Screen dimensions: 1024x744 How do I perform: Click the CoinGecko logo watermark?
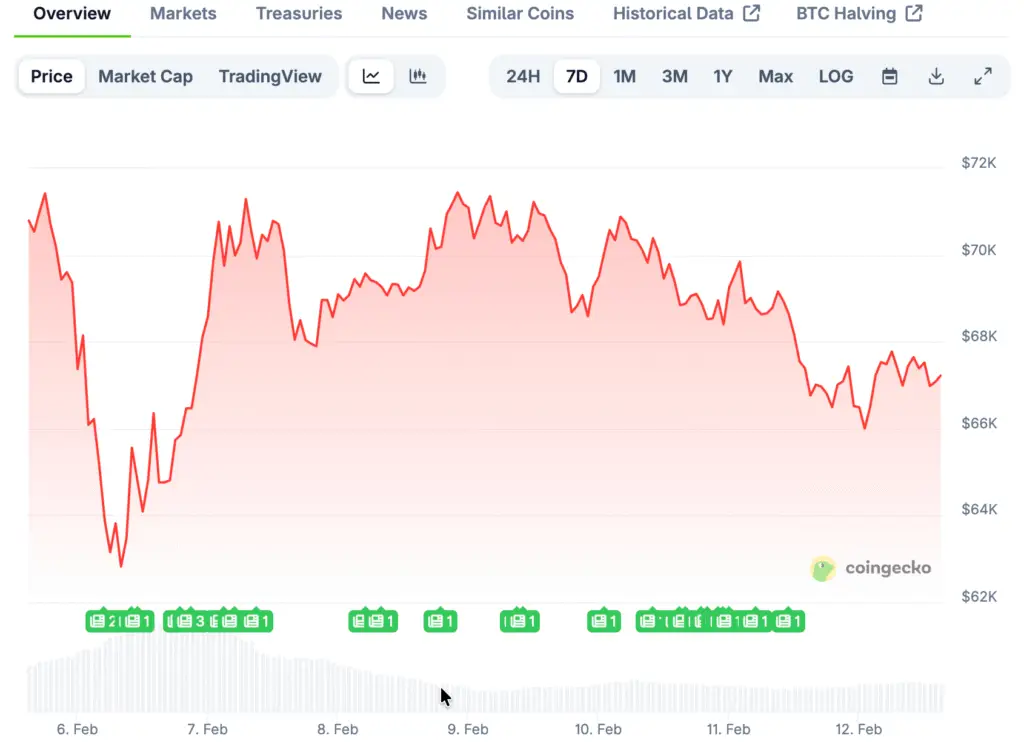pos(871,569)
